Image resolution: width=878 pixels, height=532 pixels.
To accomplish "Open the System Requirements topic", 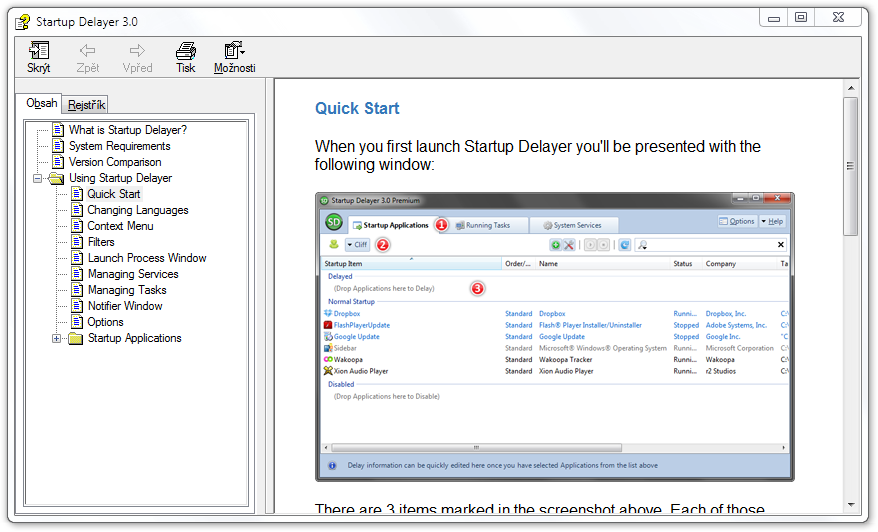I will pyautogui.click(x=119, y=146).
